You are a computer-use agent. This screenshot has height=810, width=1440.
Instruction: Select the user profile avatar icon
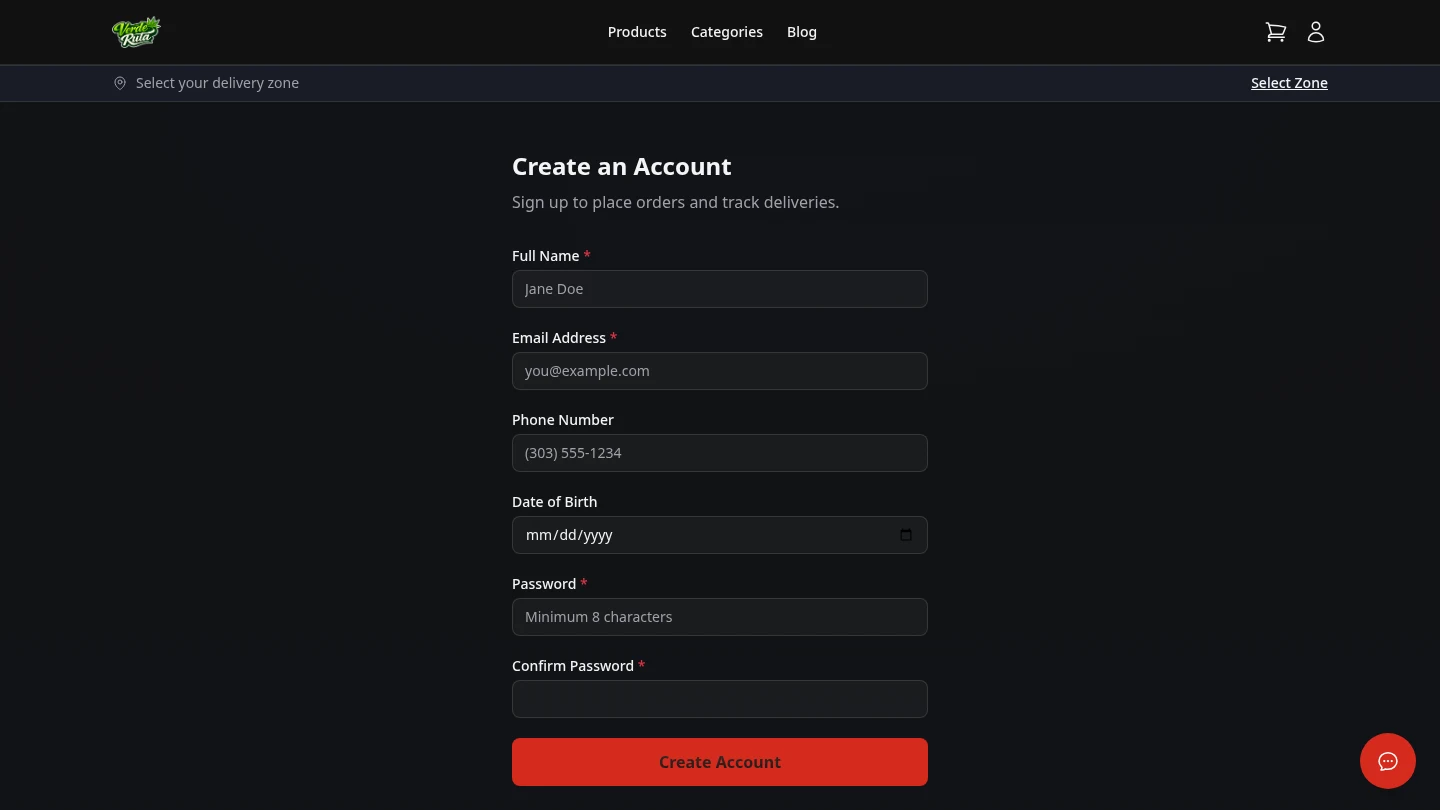coord(1316,32)
